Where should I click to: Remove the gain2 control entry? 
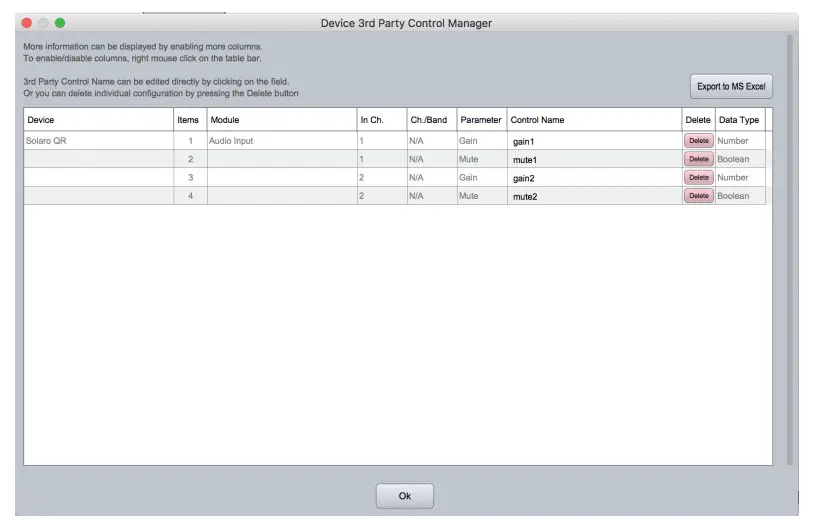(x=699, y=177)
